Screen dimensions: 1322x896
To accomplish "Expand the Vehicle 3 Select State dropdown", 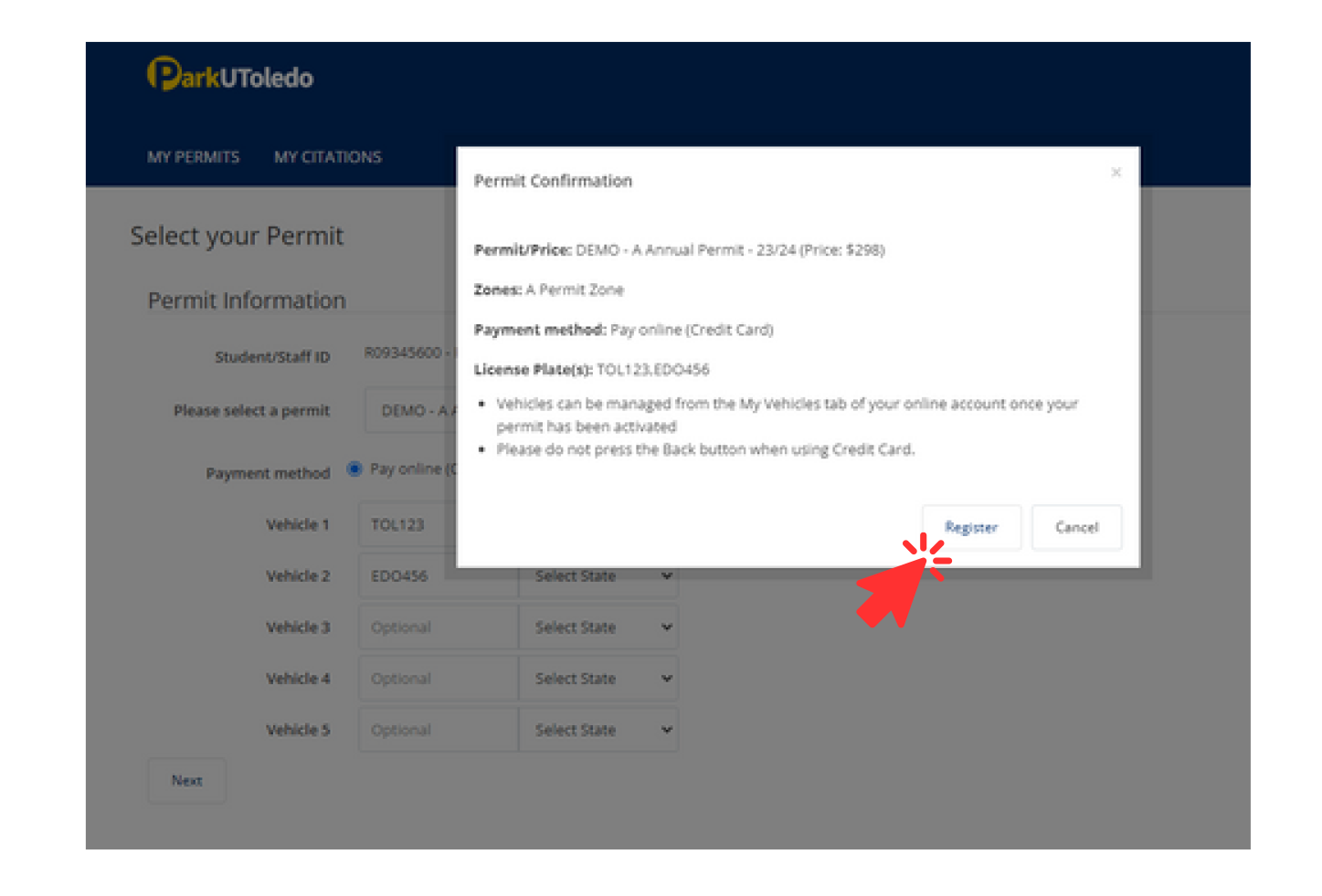I will 599,627.
